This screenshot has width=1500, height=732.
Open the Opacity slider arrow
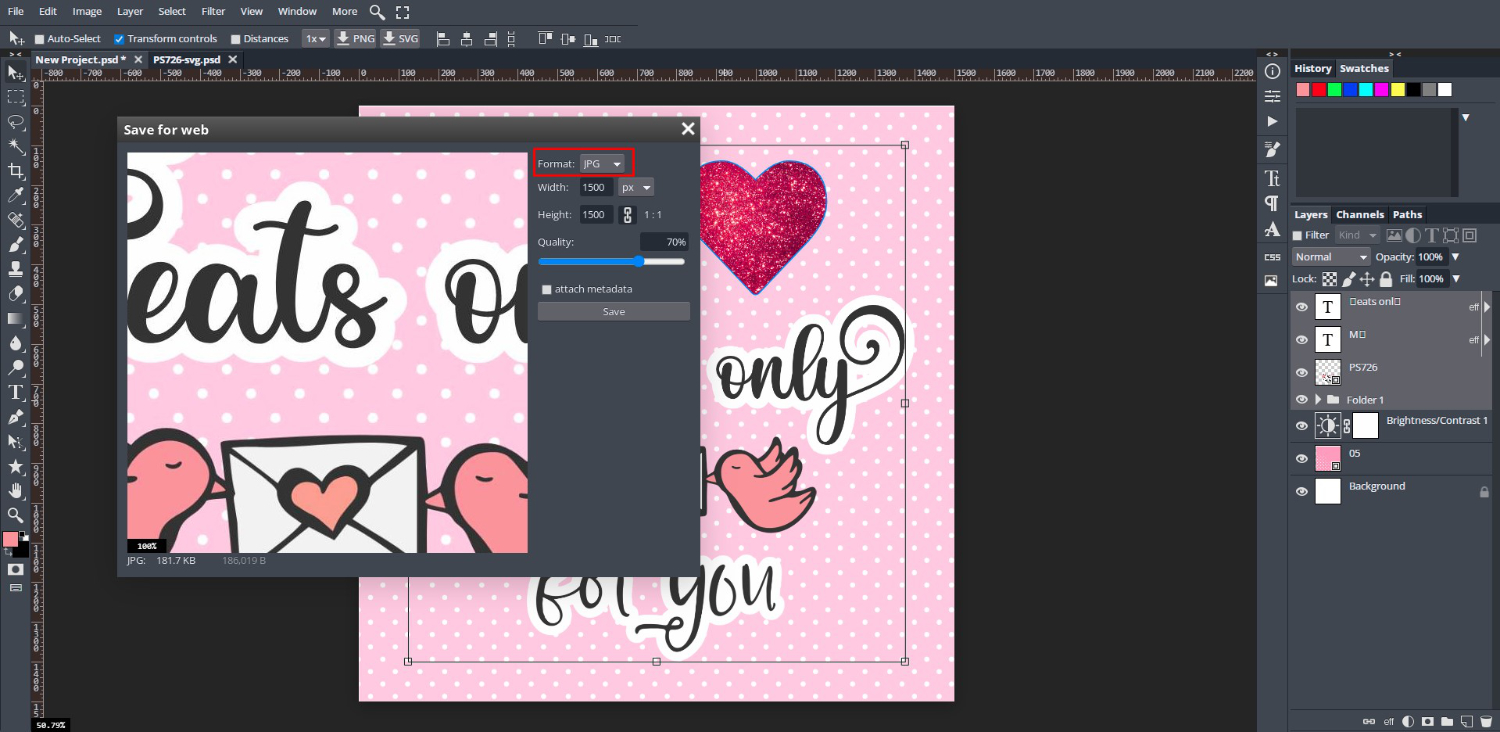coord(1455,257)
